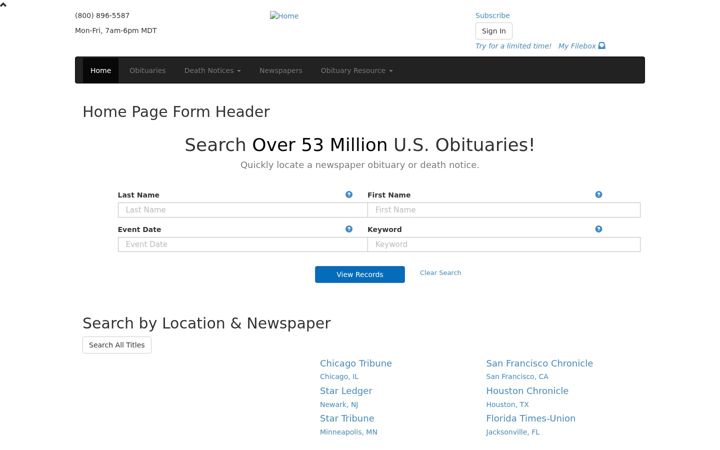720x450 pixels.
Task: Click the Houston, TX location link
Action: 507,405
